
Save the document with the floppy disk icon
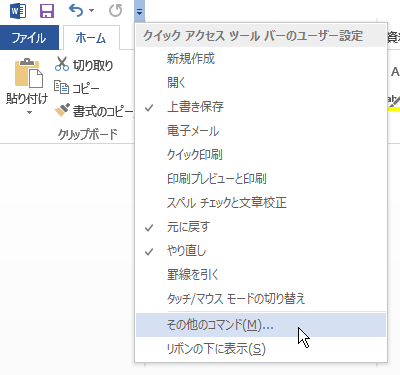[x=47, y=11]
